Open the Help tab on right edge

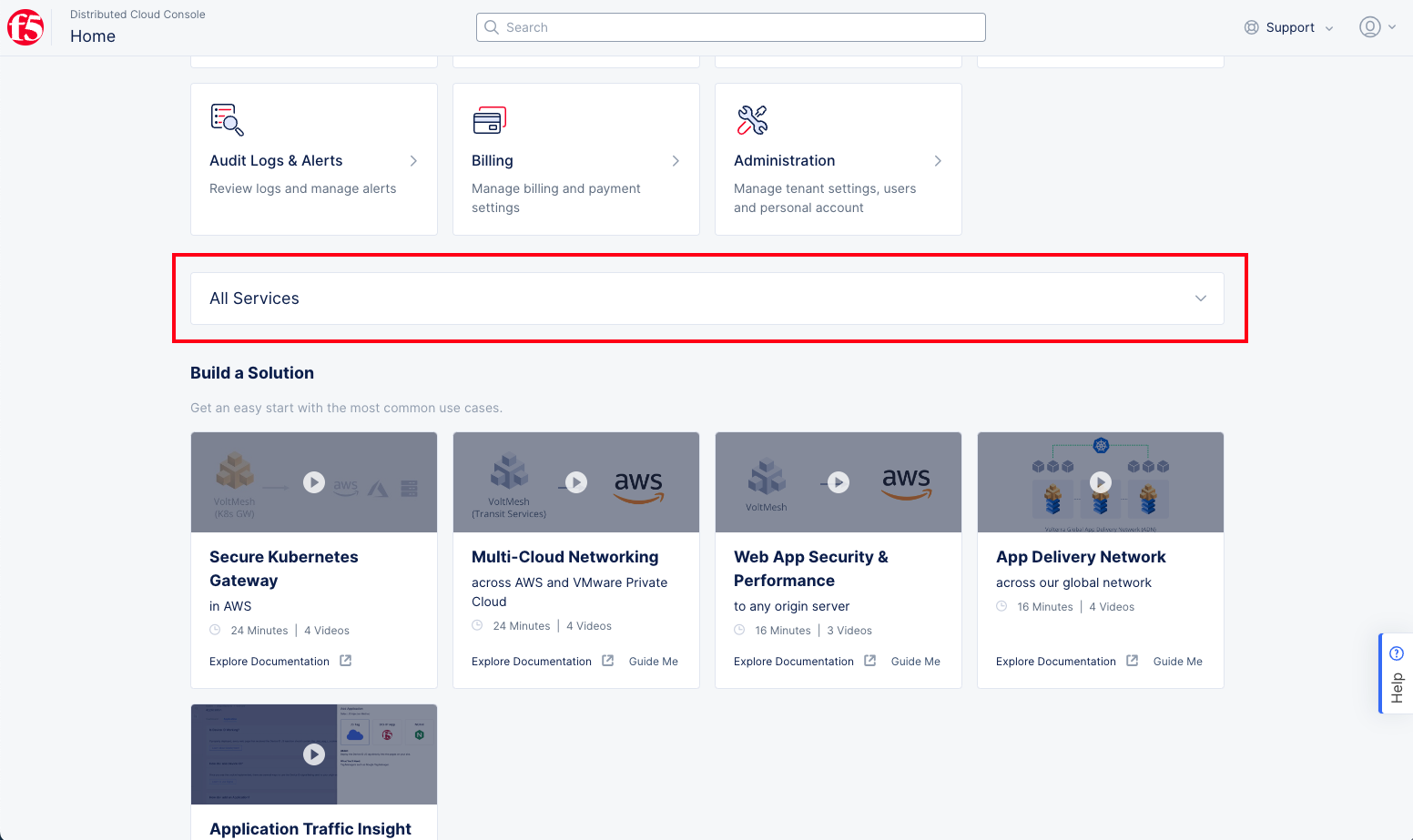click(1398, 673)
